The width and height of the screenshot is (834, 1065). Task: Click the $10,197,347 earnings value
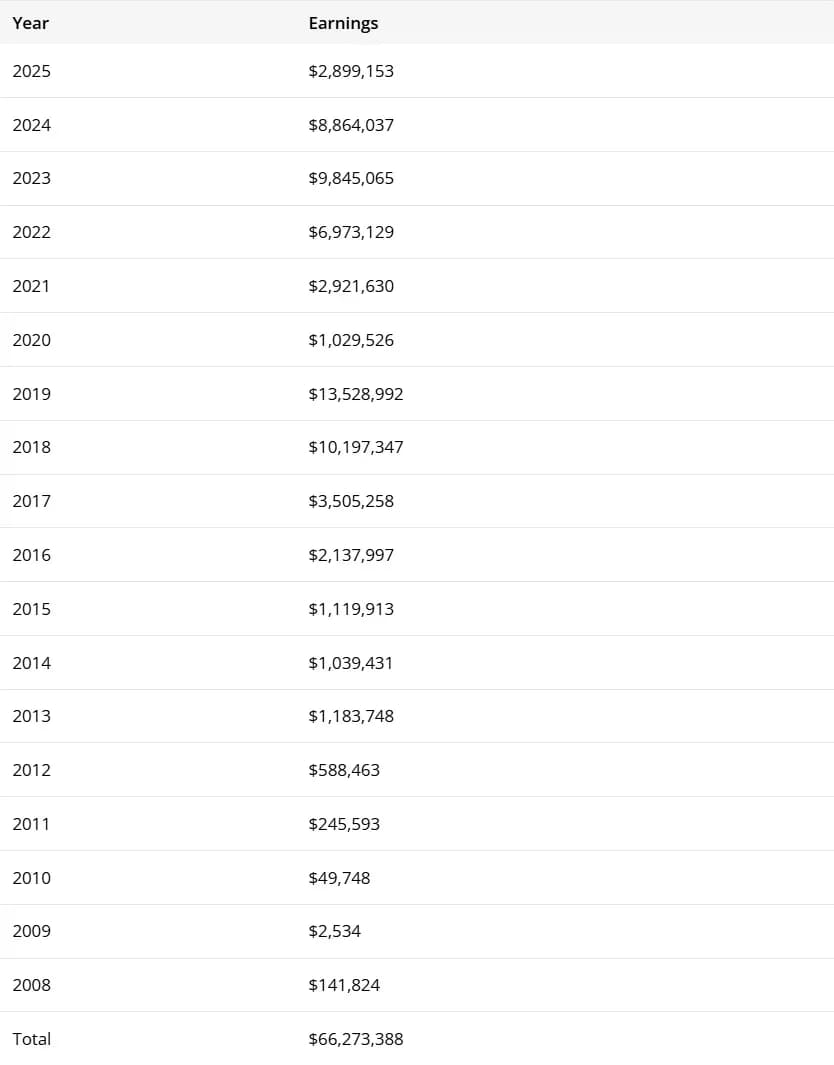click(356, 447)
